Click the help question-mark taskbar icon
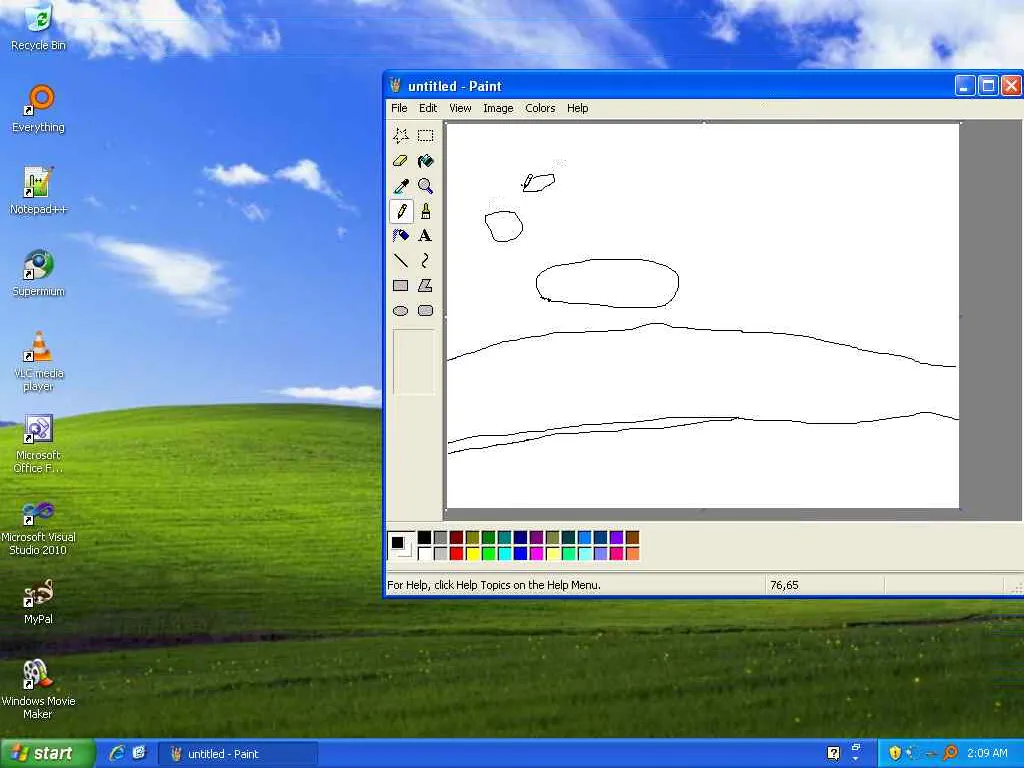Screen dimensions: 1024x768 click(833, 753)
